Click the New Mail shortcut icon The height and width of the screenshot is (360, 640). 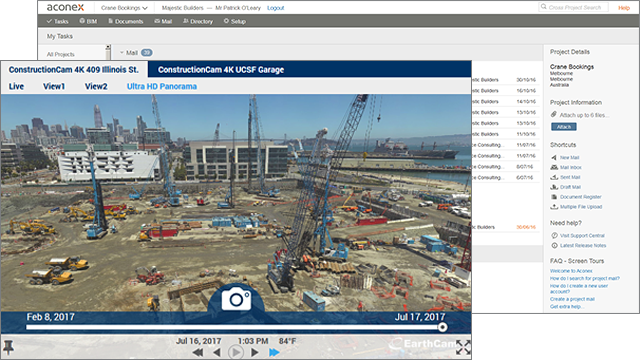coord(554,158)
